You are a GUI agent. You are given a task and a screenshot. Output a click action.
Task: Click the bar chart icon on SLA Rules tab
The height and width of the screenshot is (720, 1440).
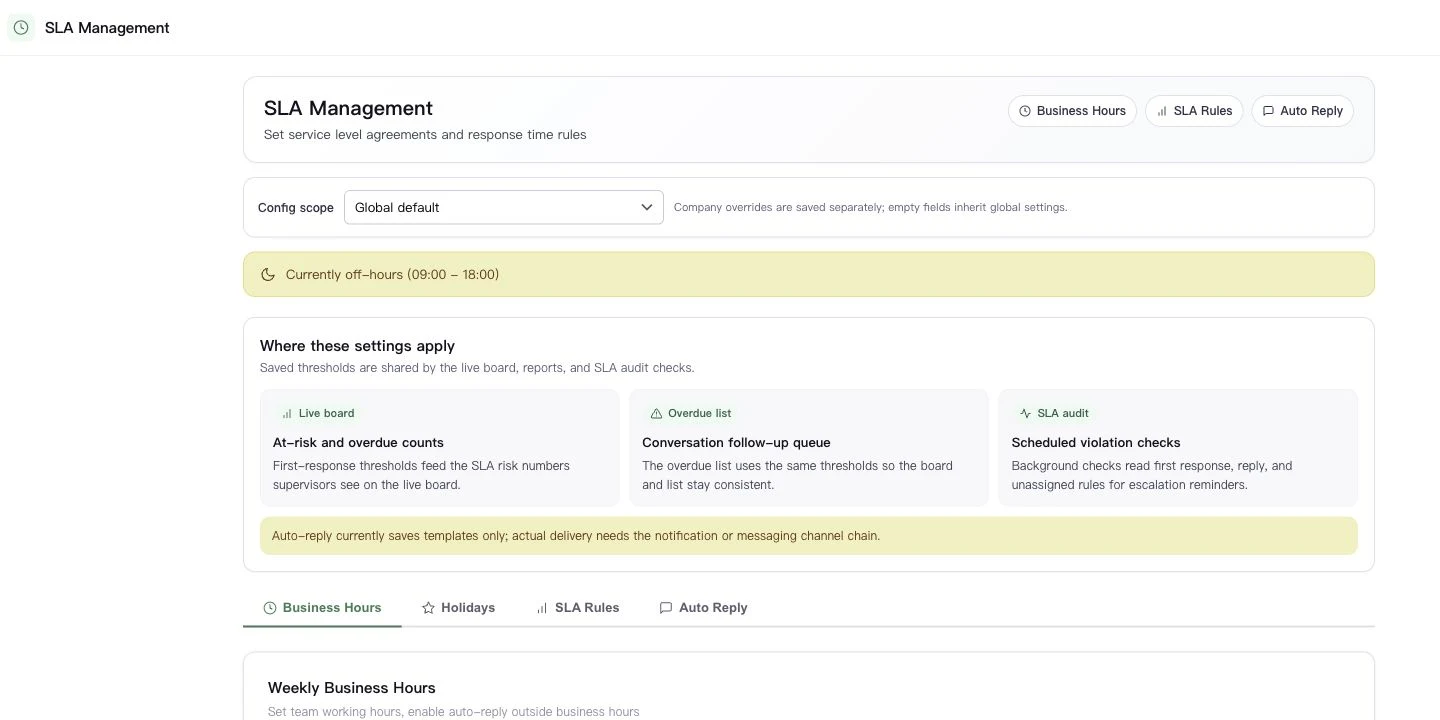coord(542,608)
